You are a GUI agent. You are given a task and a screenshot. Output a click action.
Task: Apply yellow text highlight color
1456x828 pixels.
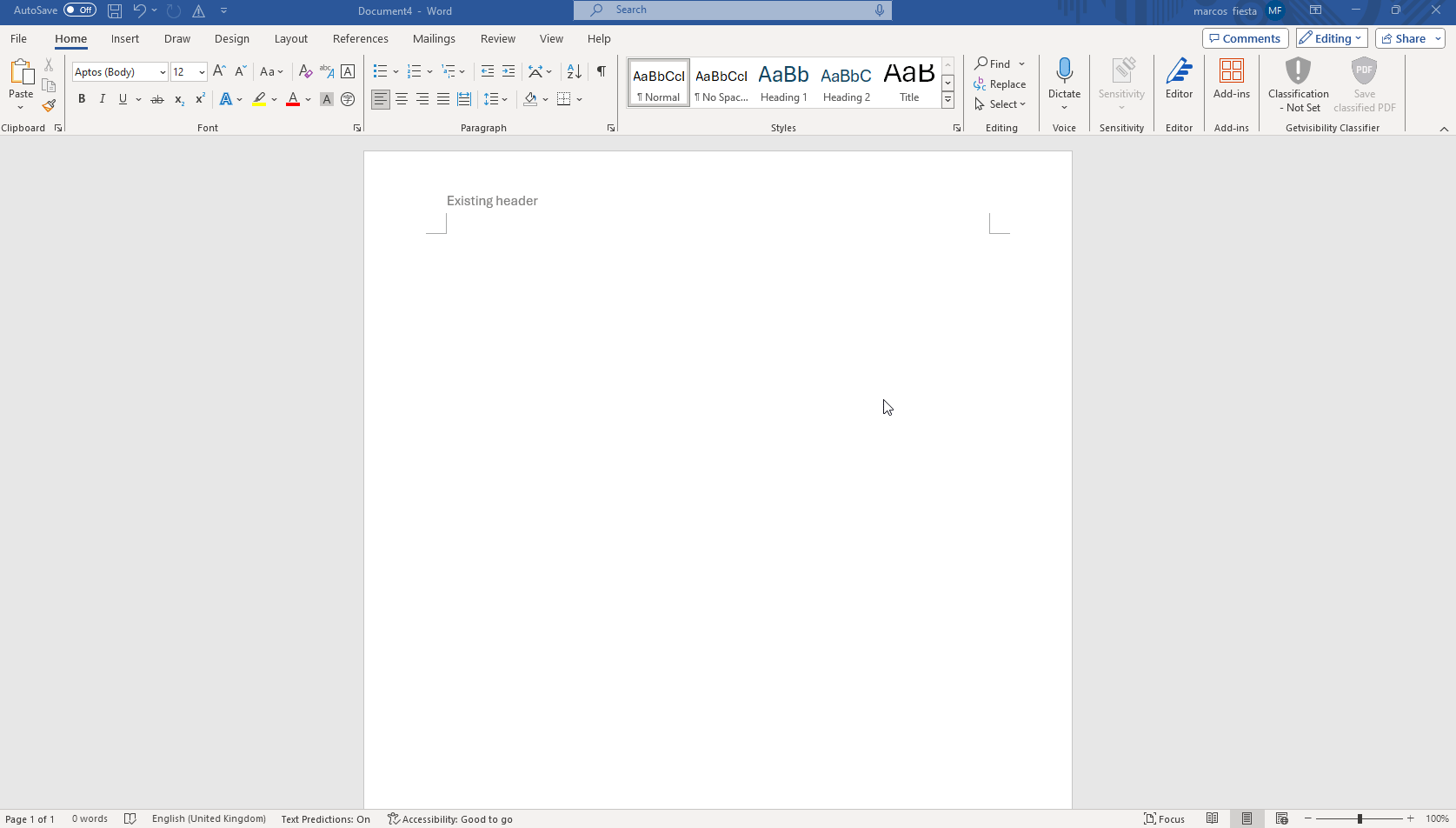tap(259, 99)
